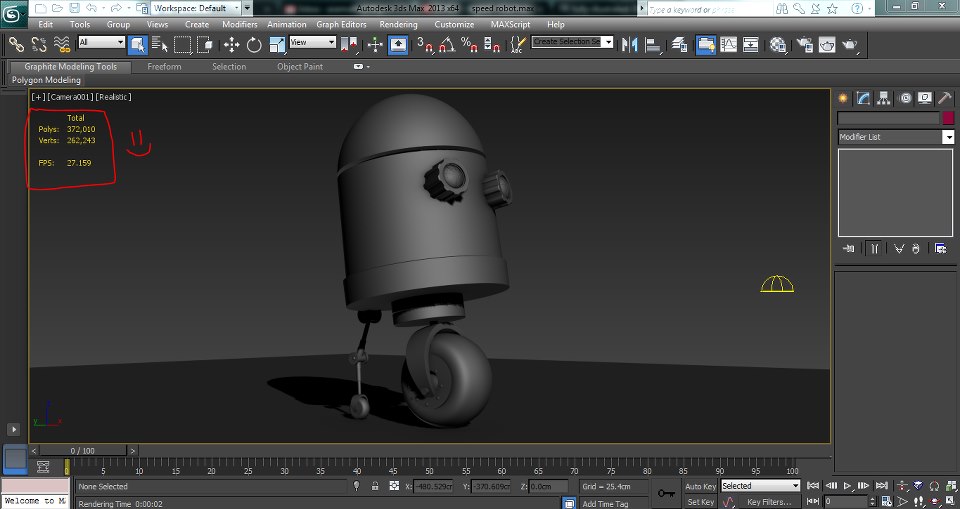Toggle the Auto Key button
The width and height of the screenshot is (960, 509).
[x=700, y=486]
